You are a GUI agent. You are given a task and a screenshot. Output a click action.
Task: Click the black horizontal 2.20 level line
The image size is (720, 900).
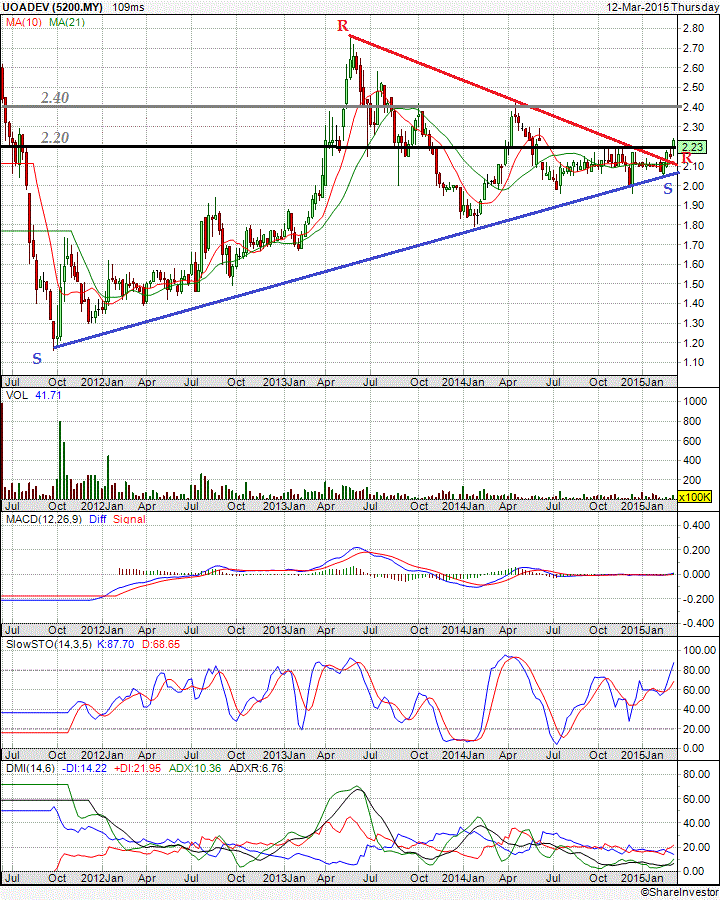pyautogui.click(x=339, y=147)
